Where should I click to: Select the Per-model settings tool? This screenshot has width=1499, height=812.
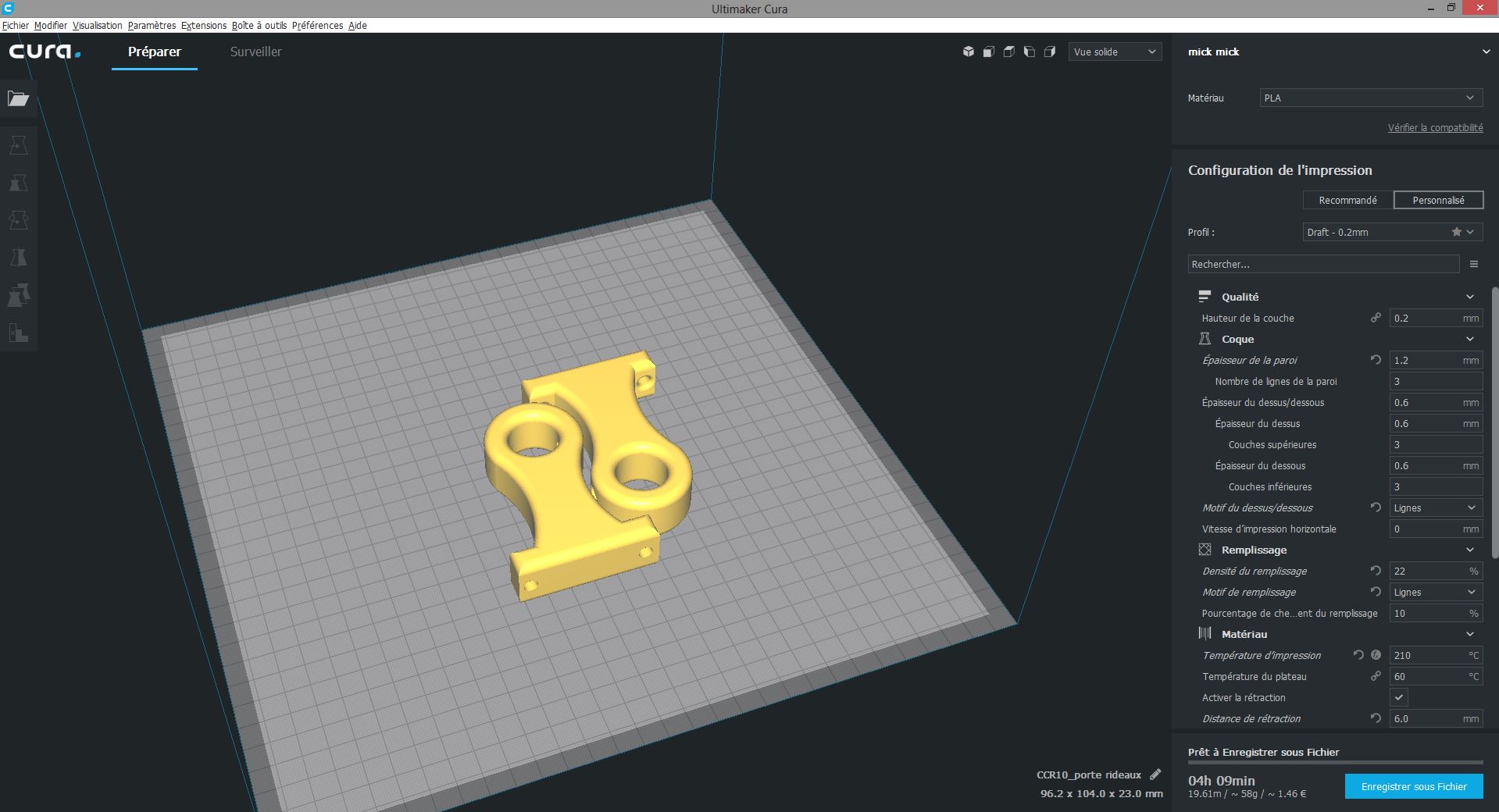[18, 295]
